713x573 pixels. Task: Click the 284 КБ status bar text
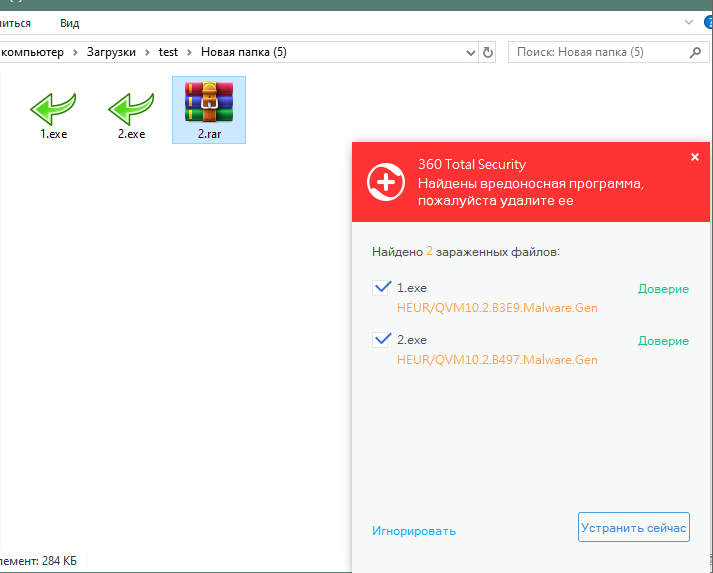pos(59,561)
